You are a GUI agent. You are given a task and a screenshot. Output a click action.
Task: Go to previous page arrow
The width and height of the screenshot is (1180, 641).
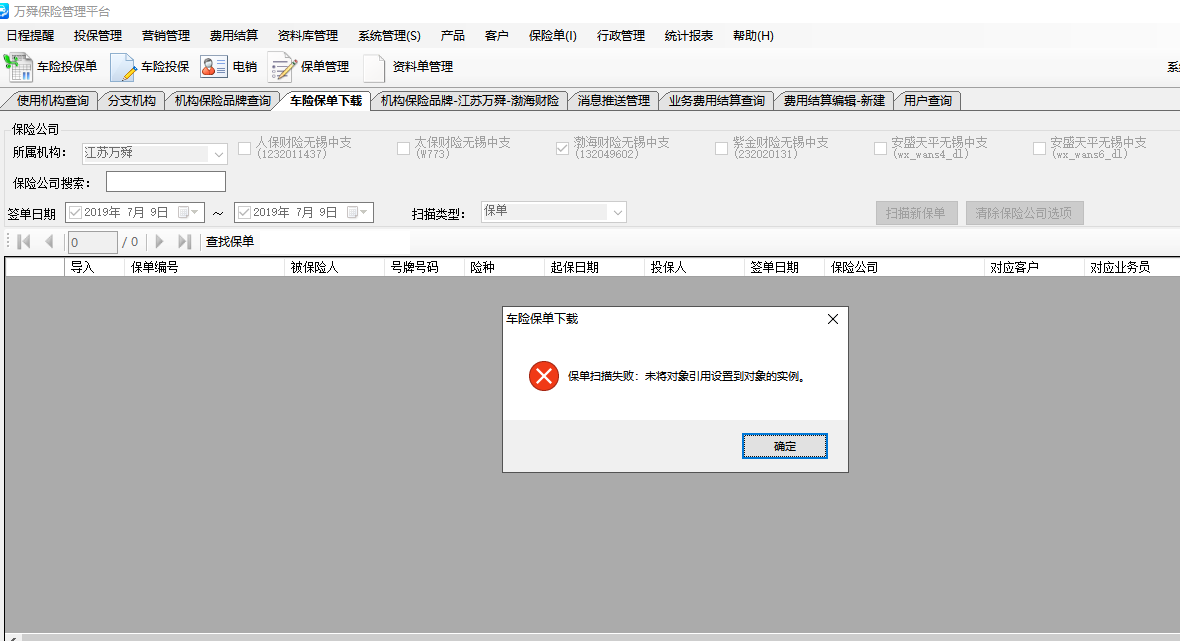click(50, 242)
